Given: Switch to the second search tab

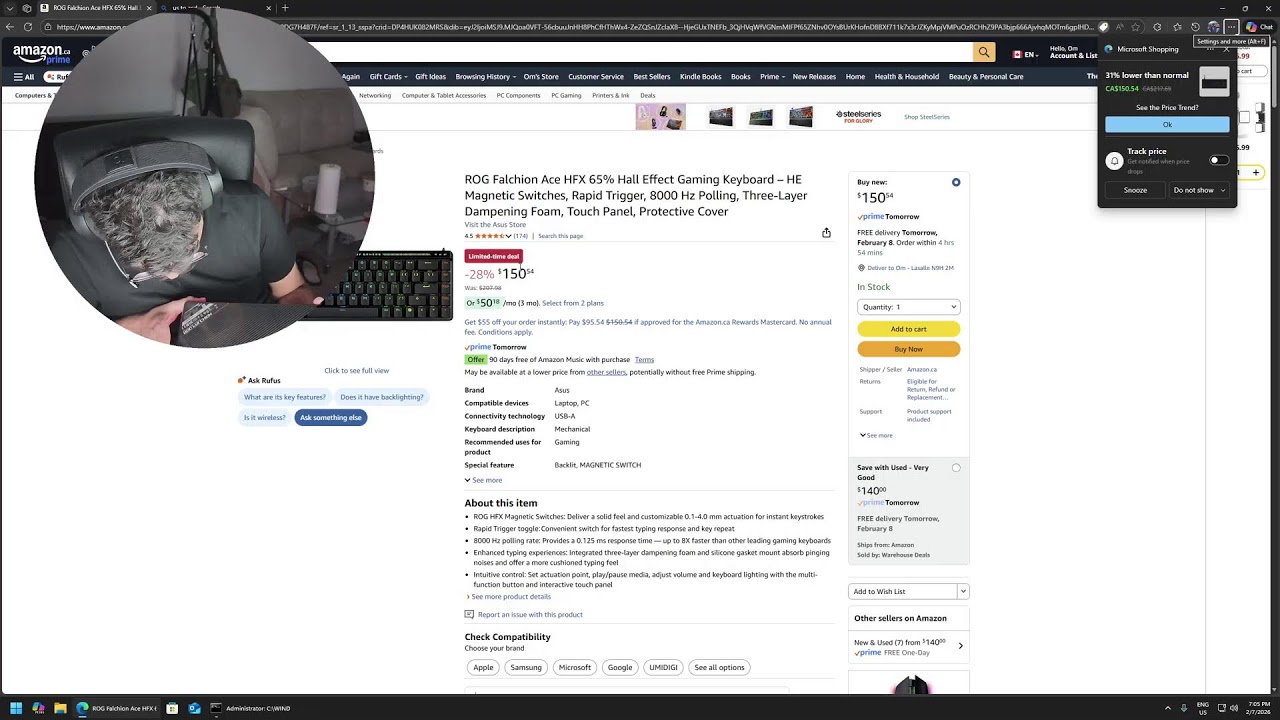Looking at the screenshot, I should tap(215, 8).
